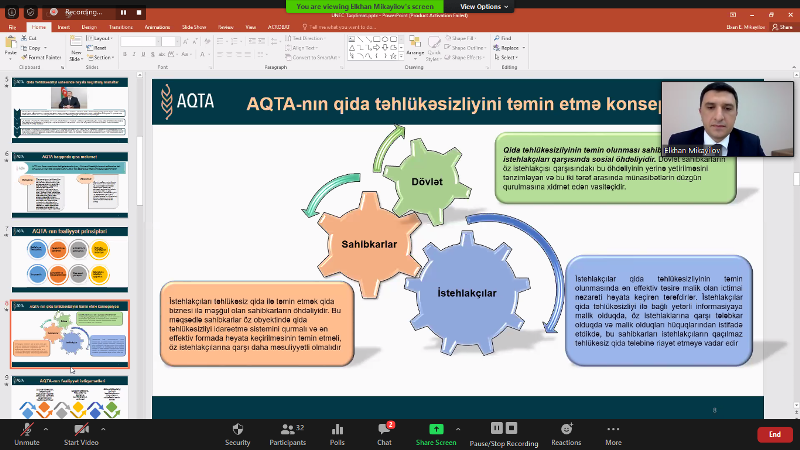Switch to the Transitions tab
800x450 pixels.
coord(121,27)
